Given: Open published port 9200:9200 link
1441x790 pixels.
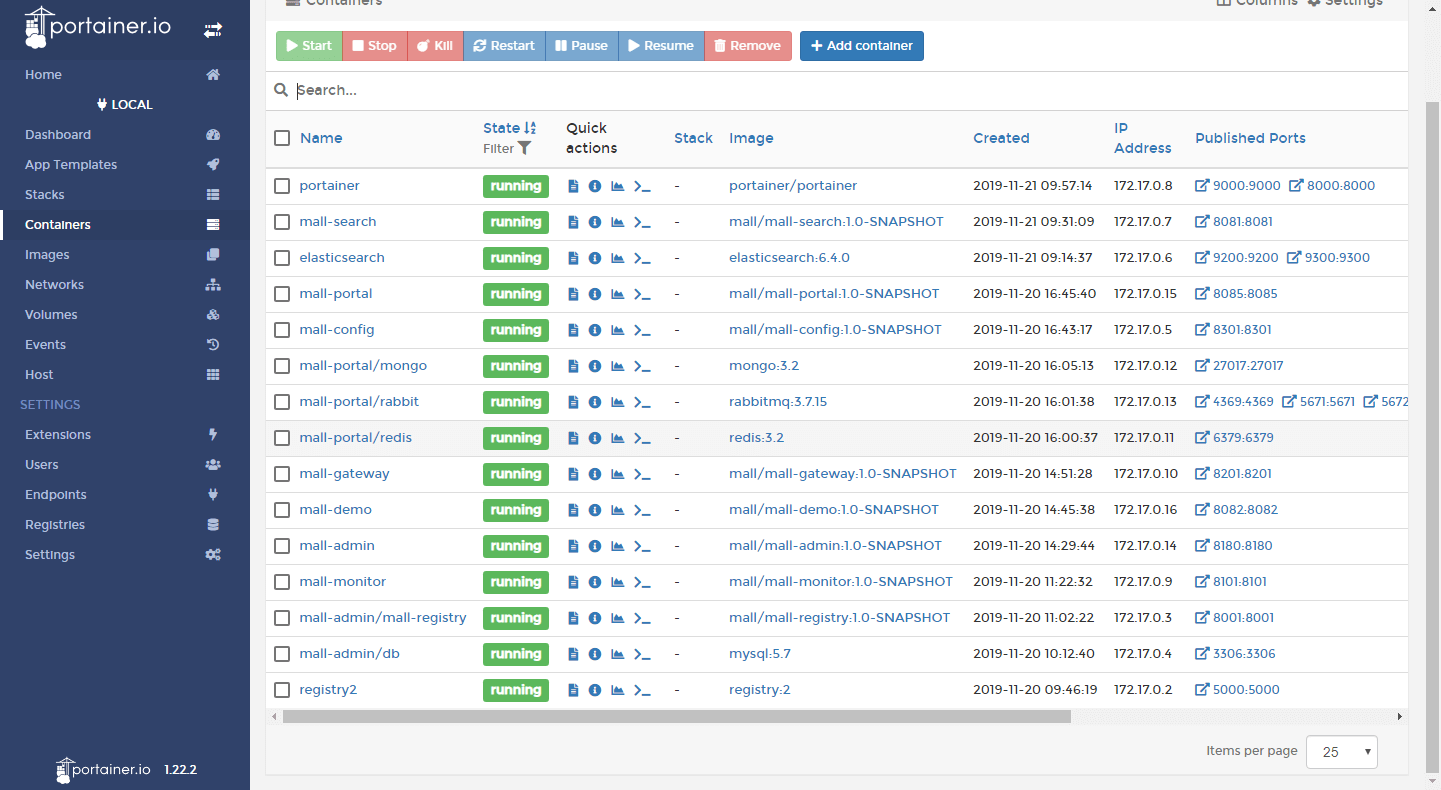Looking at the screenshot, I should (1245, 258).
